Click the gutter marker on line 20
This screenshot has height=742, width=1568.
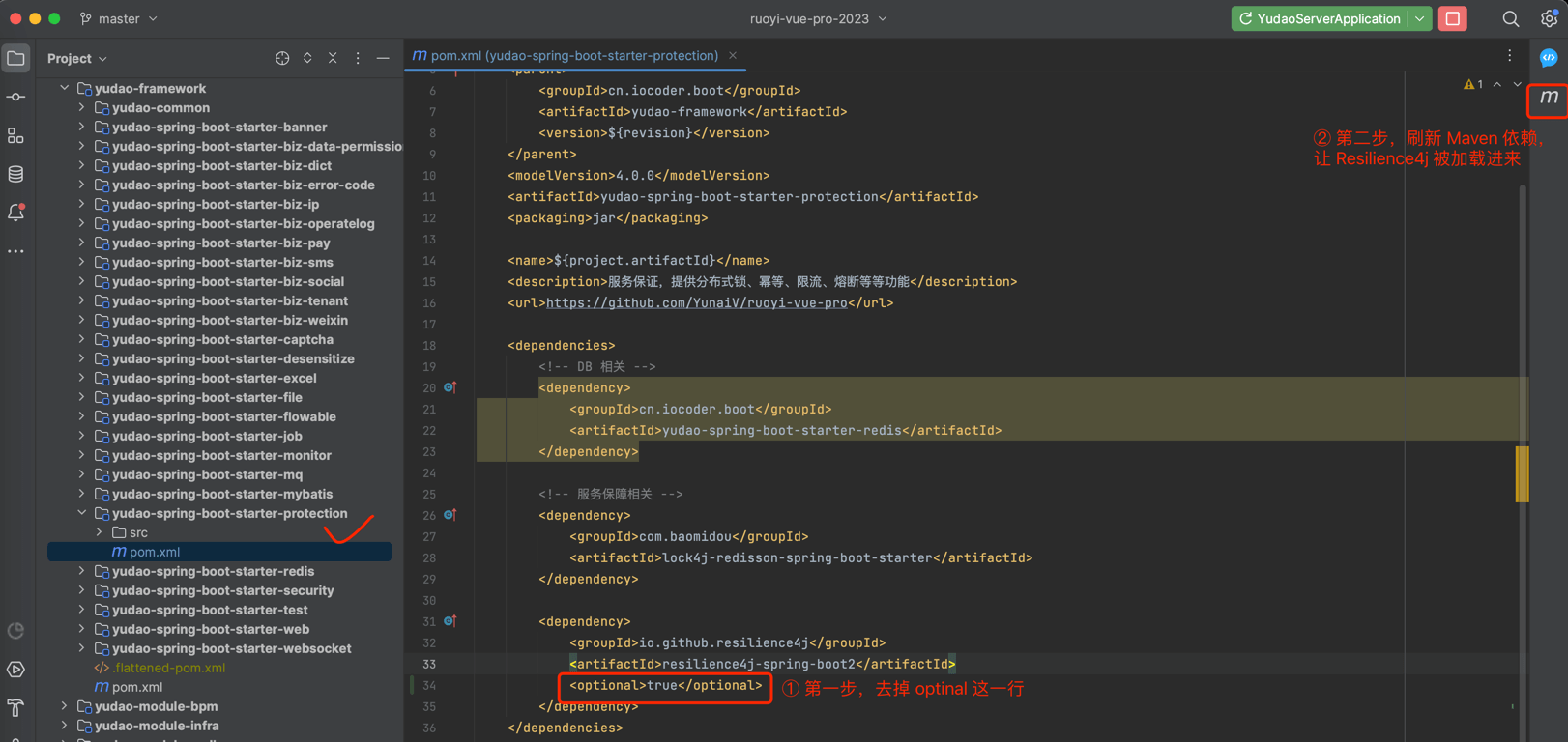coord(450,387)
